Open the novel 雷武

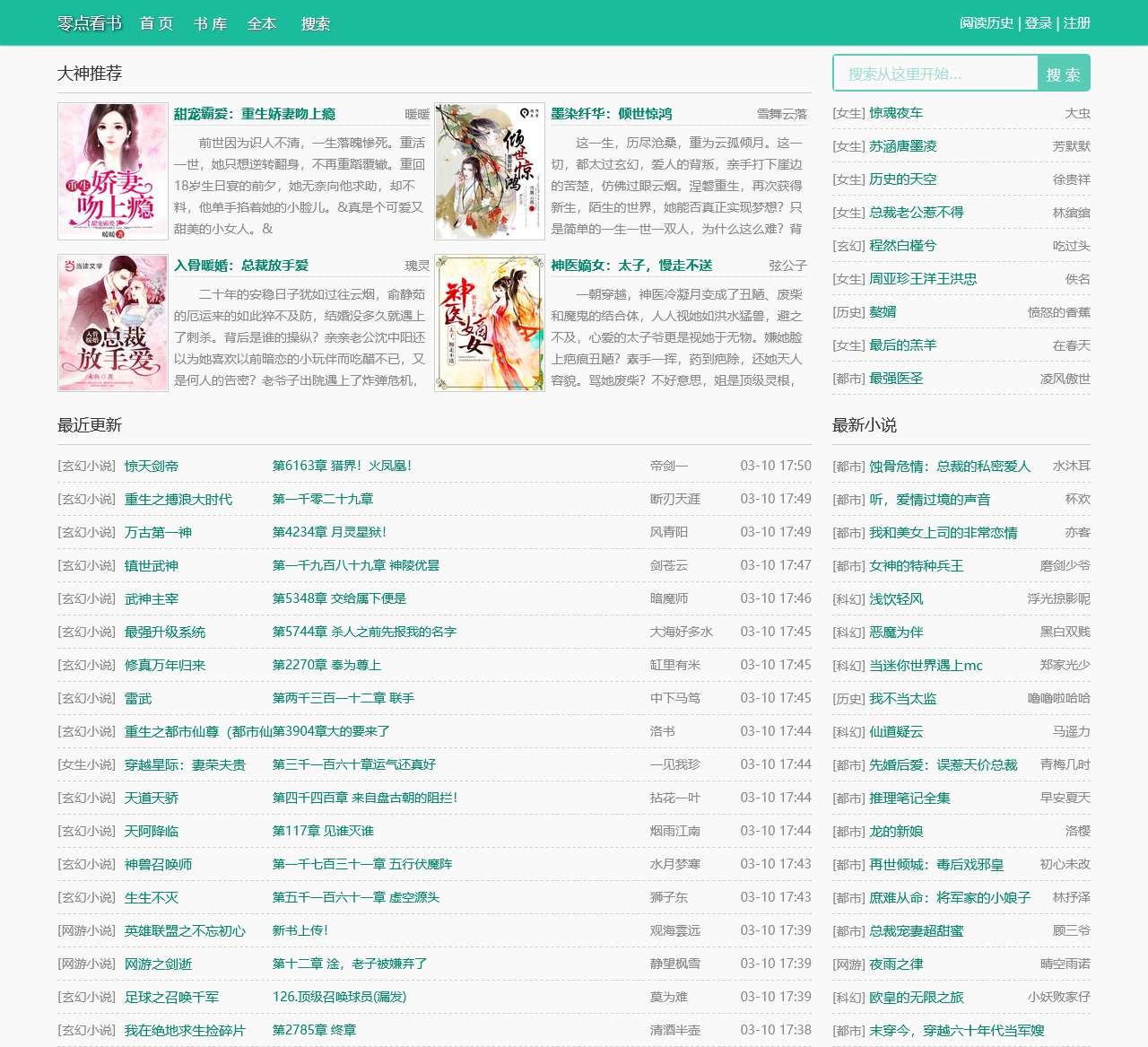pos(138,699)
